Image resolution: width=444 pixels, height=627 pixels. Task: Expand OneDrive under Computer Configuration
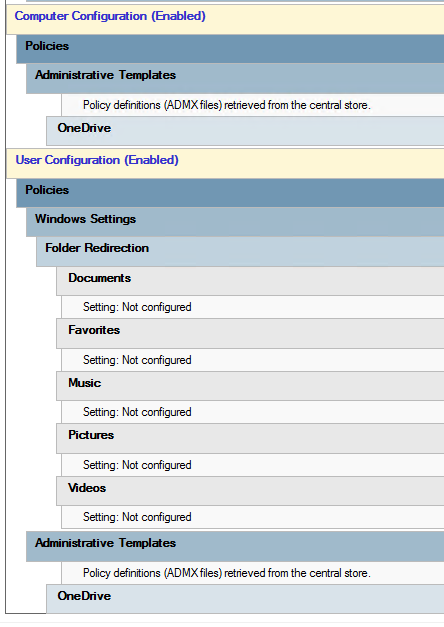[245, 131]
